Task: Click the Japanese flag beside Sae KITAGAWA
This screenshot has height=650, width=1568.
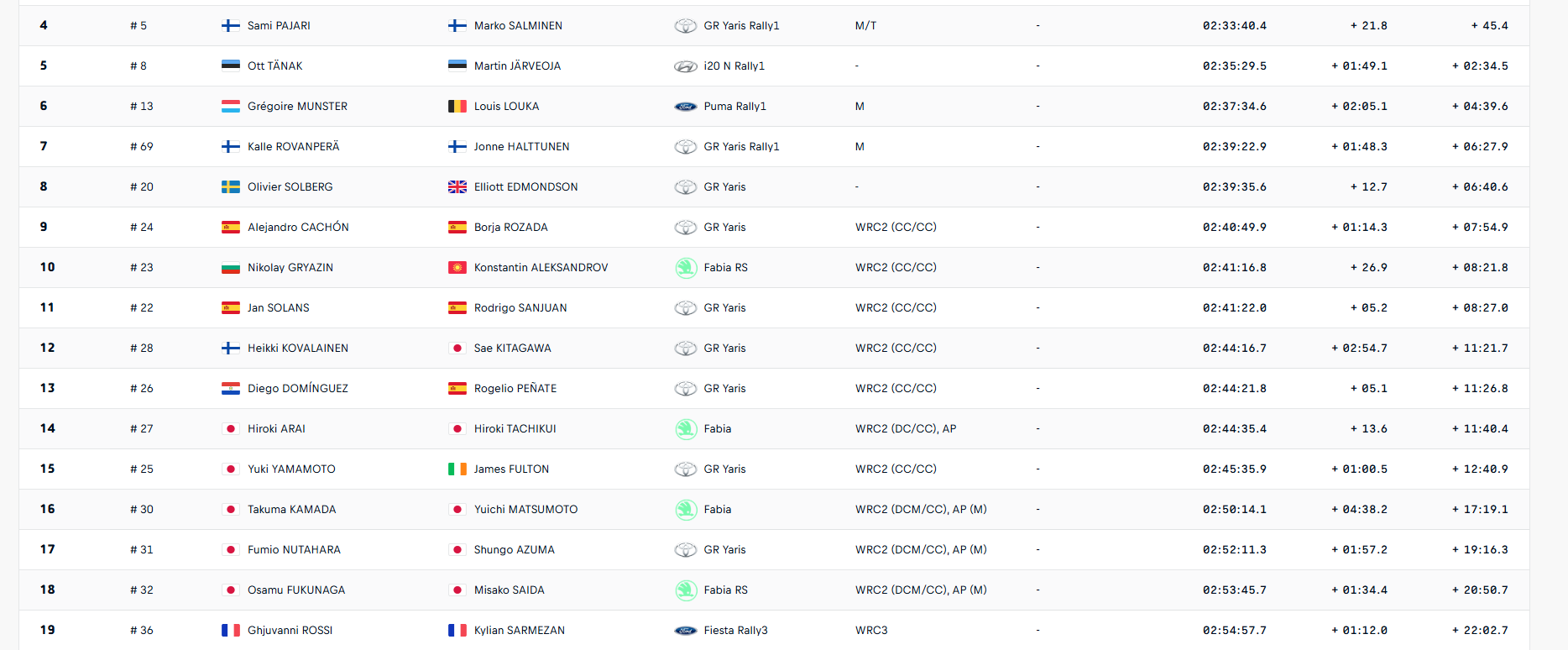Action: (457, 349)
